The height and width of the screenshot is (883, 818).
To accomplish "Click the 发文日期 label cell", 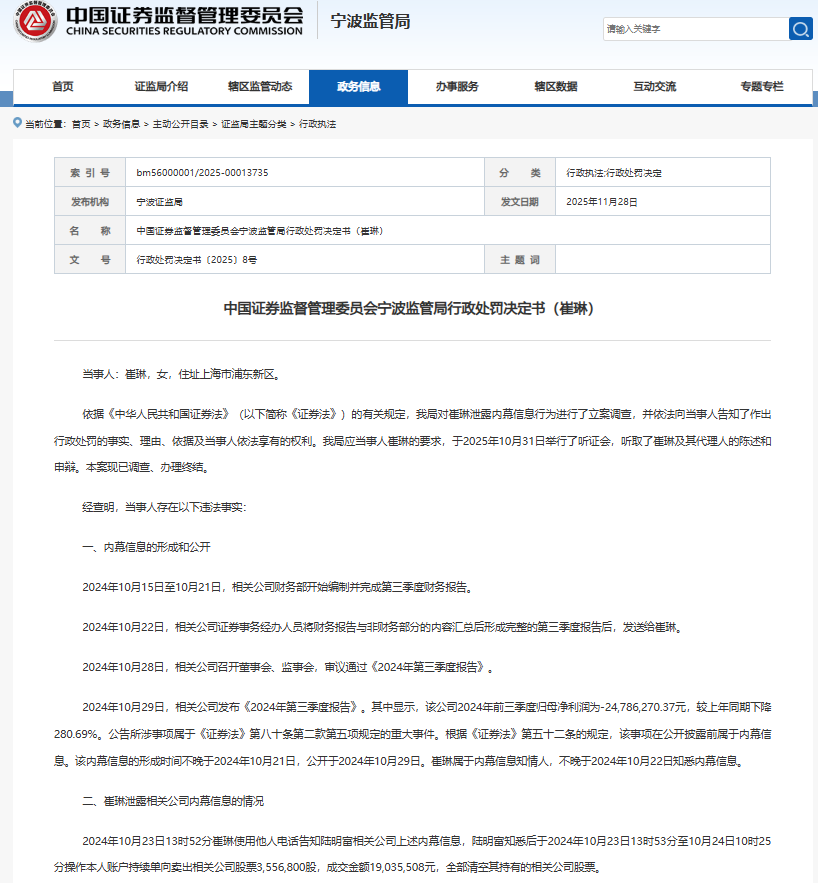I will pos(520,202).
